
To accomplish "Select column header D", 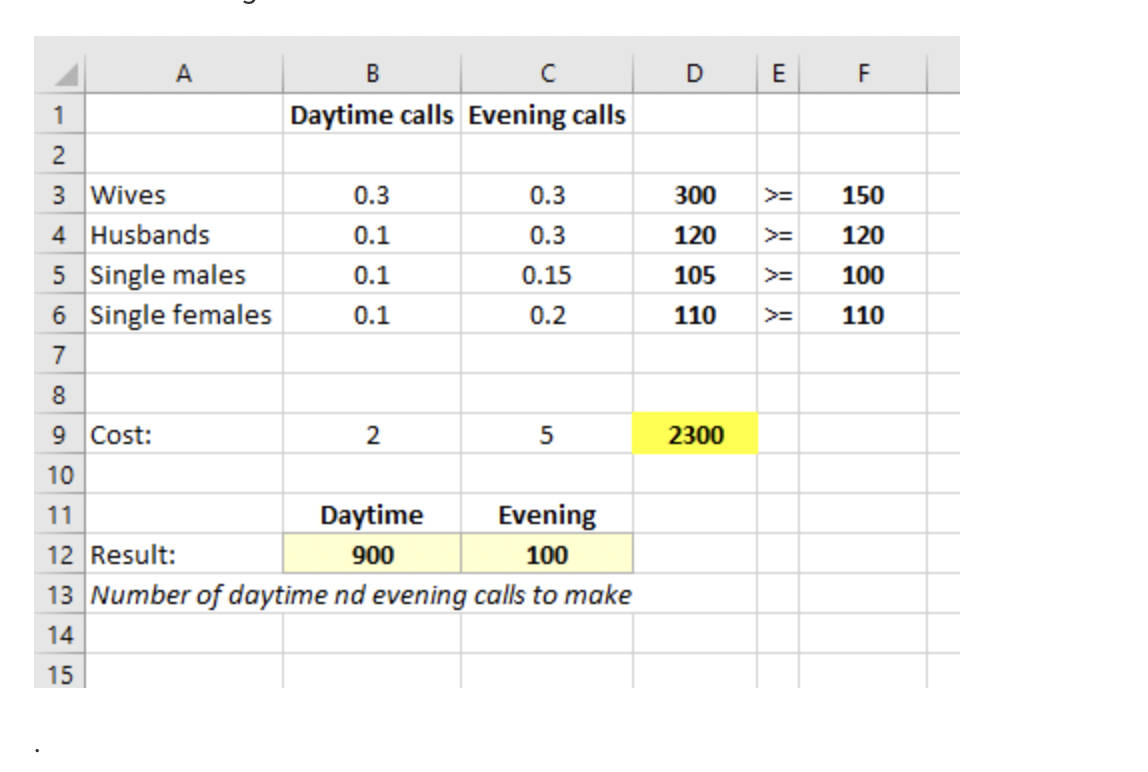I will tap(696, 73).
